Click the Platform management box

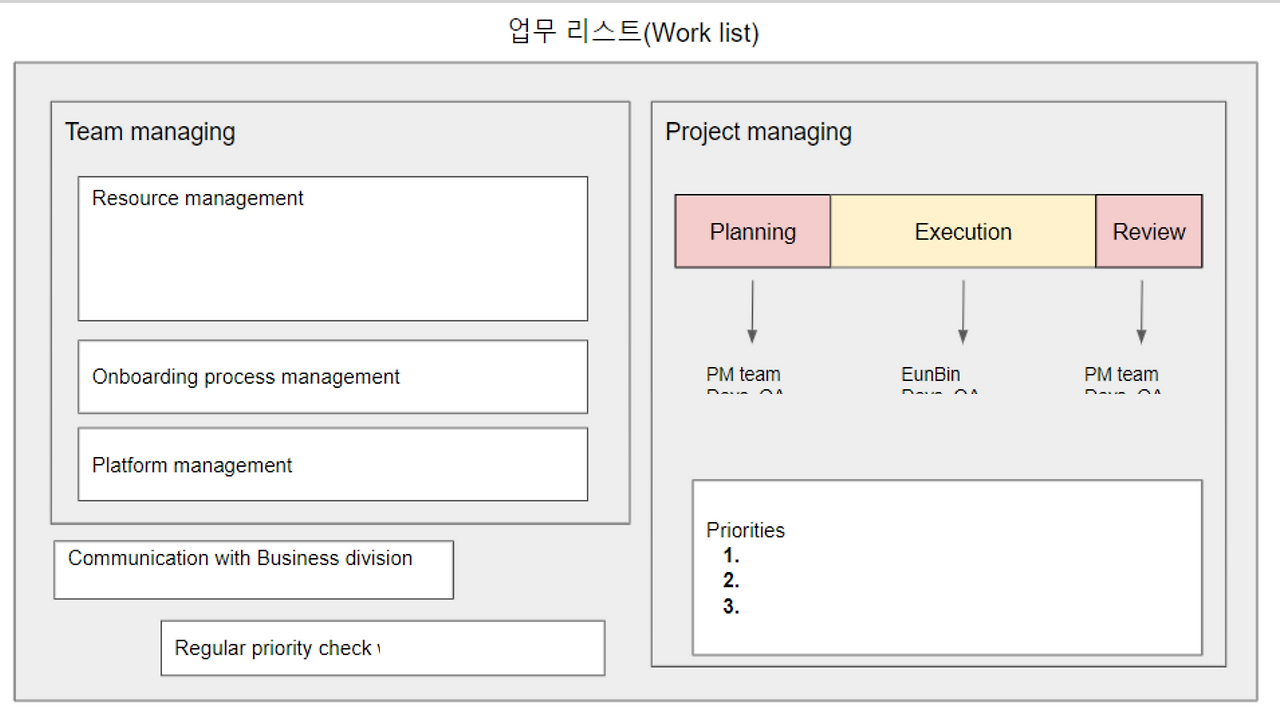tap(332, 465)
